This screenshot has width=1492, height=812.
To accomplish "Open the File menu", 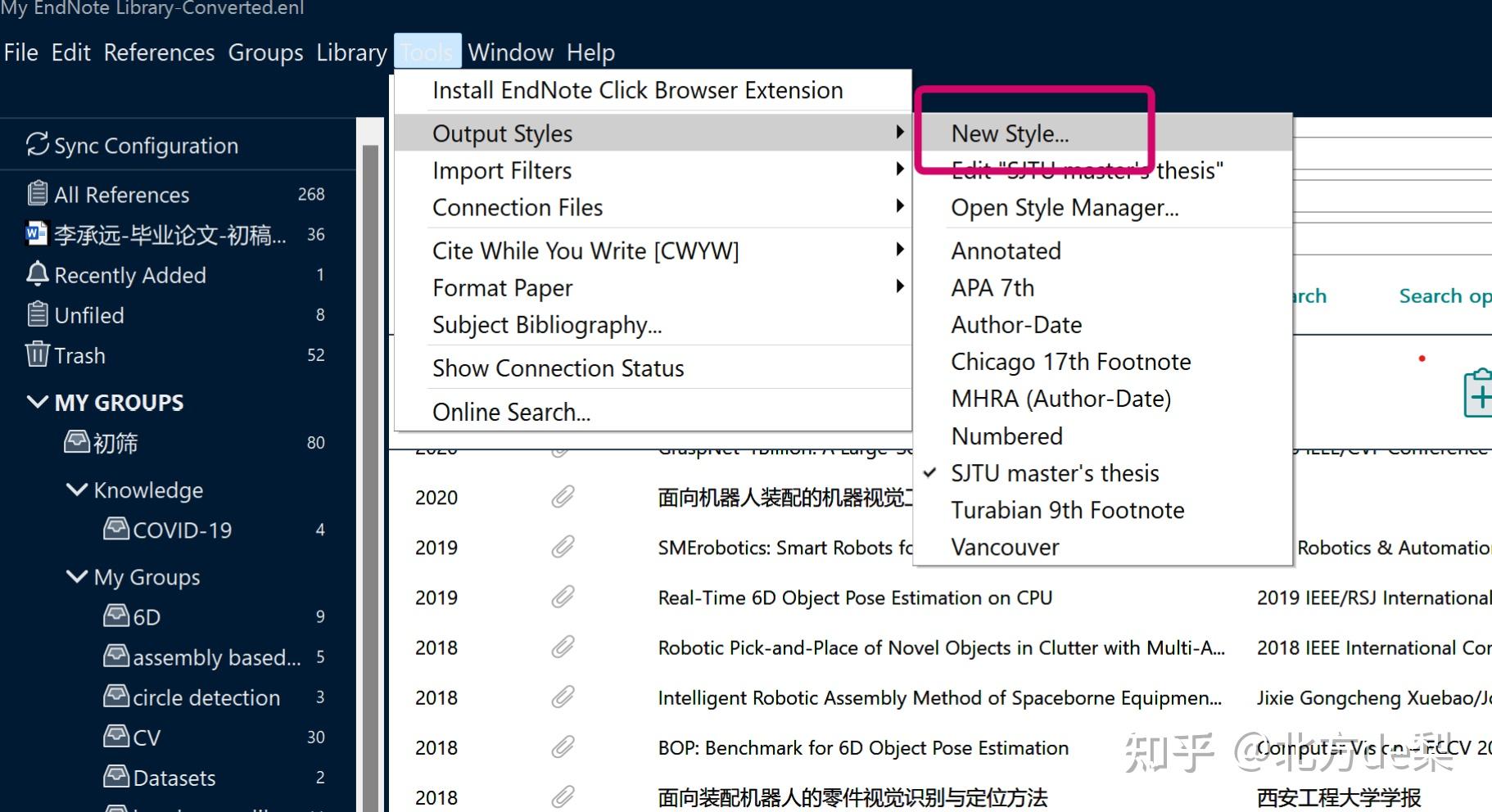I will (x=21, y=52).
